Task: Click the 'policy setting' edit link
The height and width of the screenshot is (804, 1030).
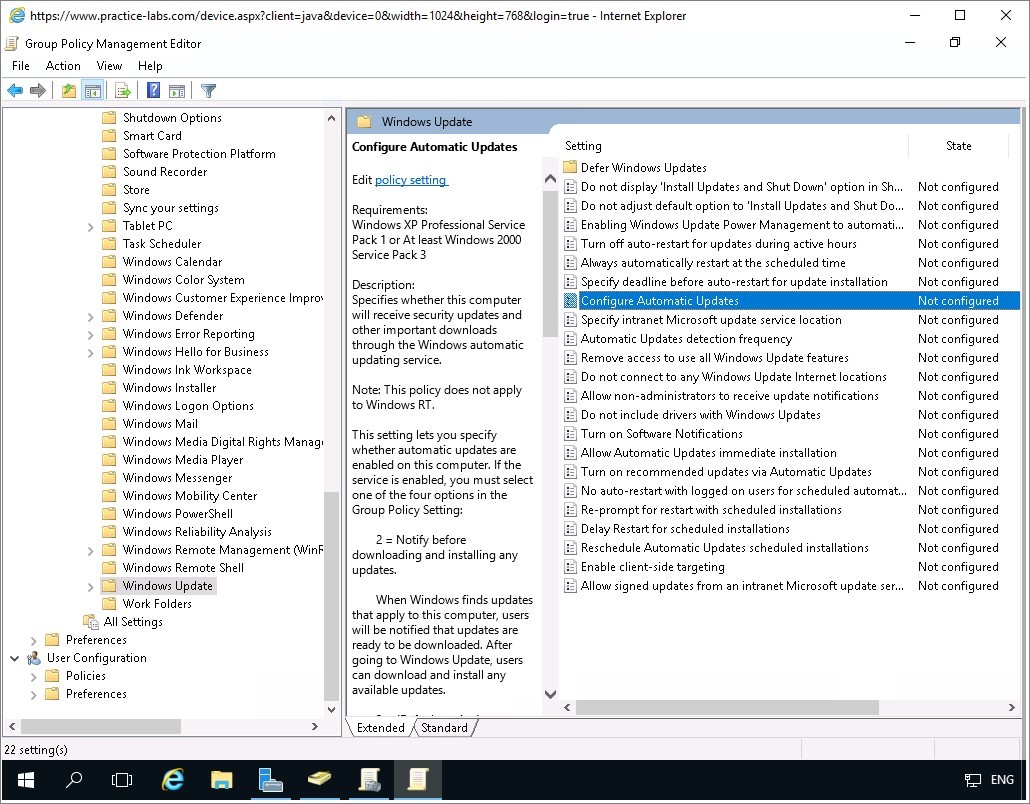Action: coord(411,180)
